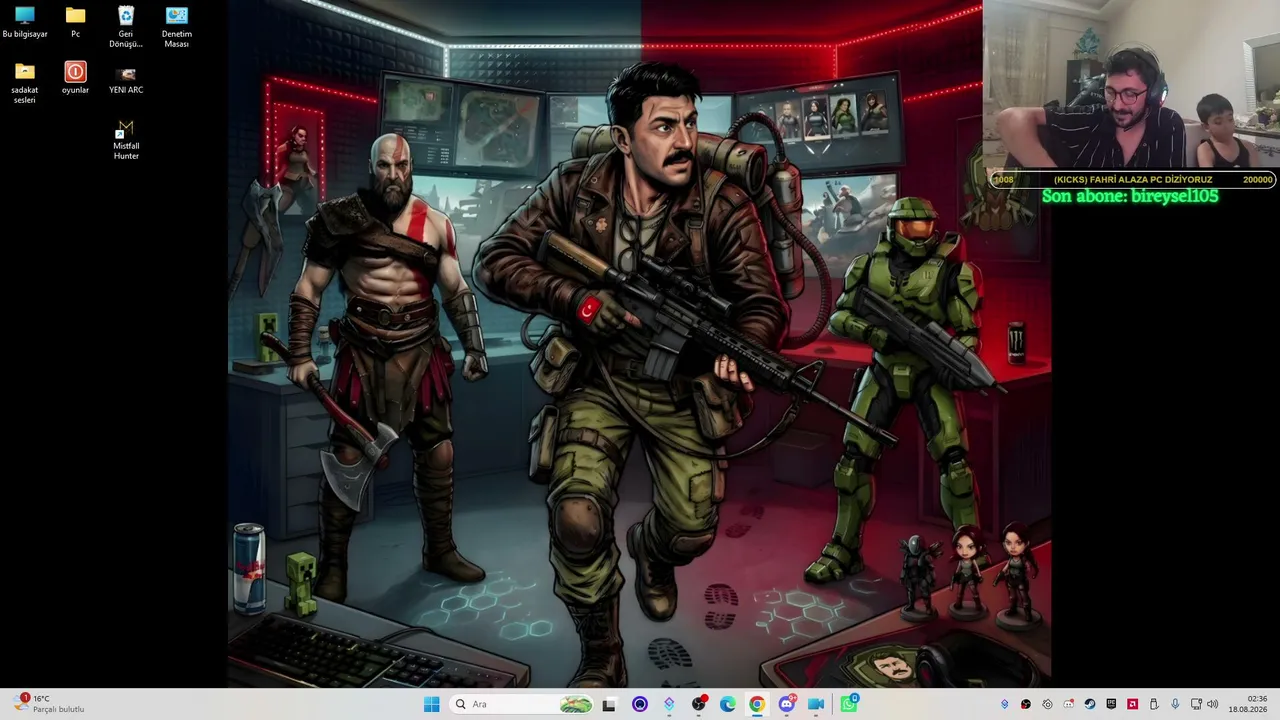The height and width of the screenshot is (720, 1280).
Task: Open the purple layered diamond taskbar app
Action: coord(669,704)
